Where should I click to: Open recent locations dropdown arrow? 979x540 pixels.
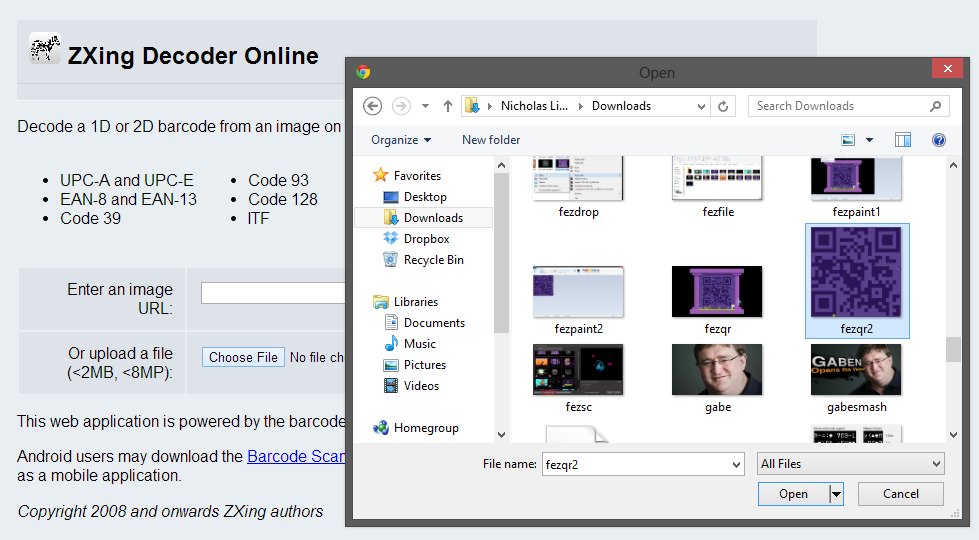425,106
